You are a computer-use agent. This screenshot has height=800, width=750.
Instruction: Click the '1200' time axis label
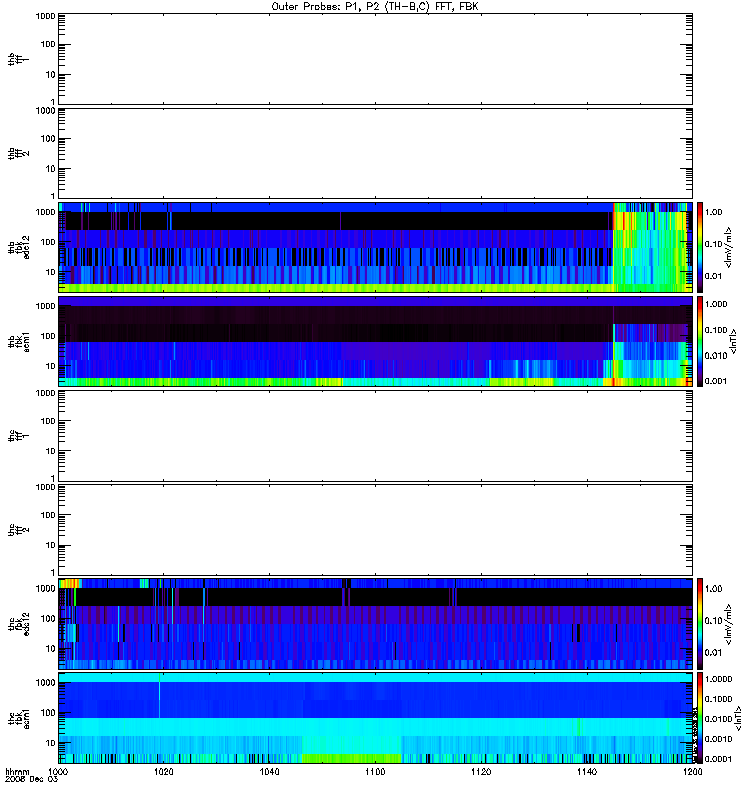[x=692, y=772]
